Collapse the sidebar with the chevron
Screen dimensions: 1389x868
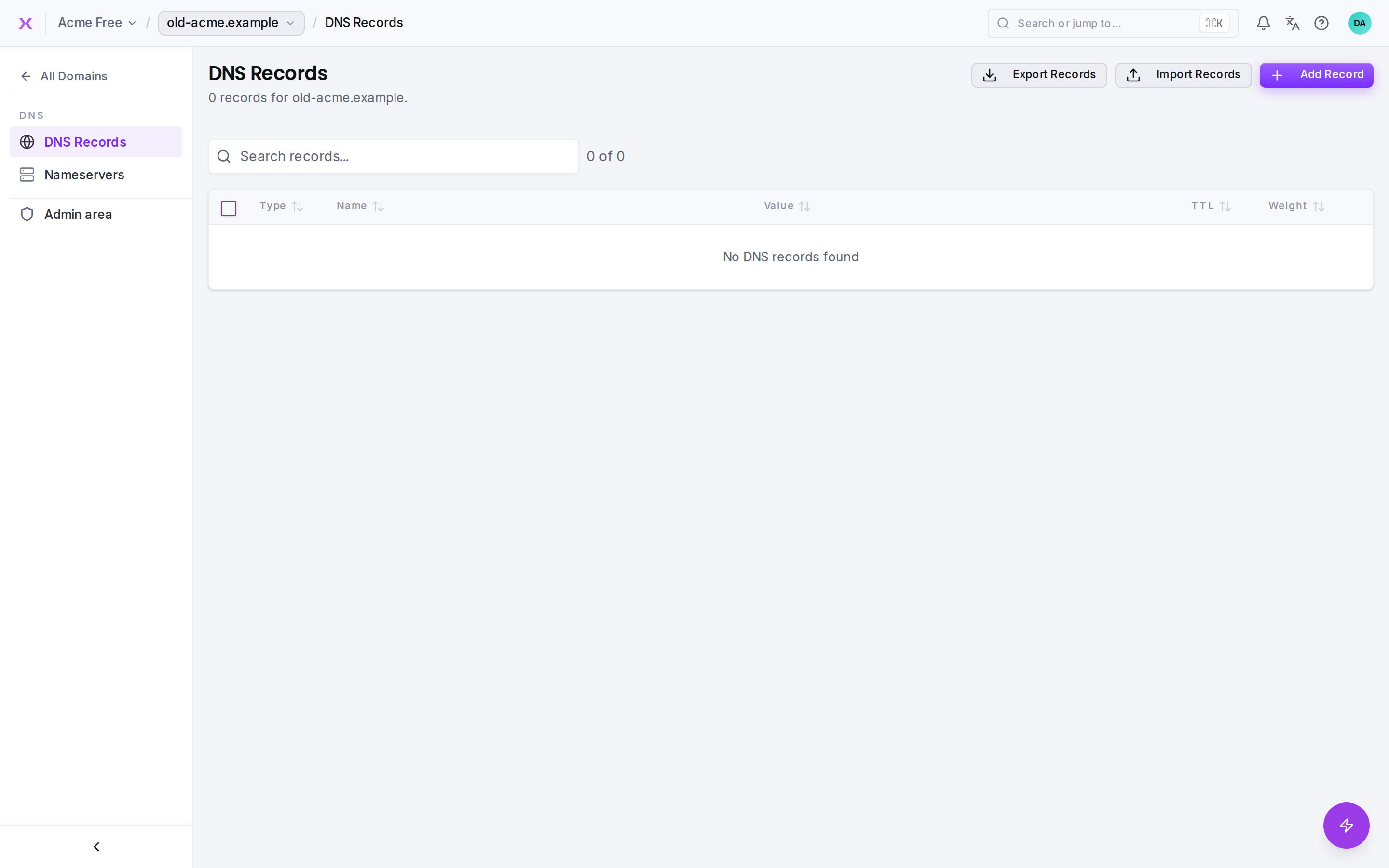point(96,847)
